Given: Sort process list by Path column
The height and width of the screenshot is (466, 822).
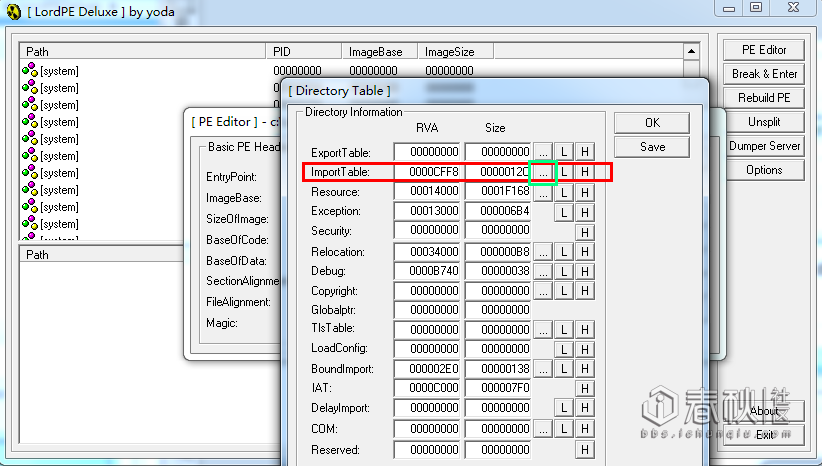Looking at the screenshot, I should (143, 51).
